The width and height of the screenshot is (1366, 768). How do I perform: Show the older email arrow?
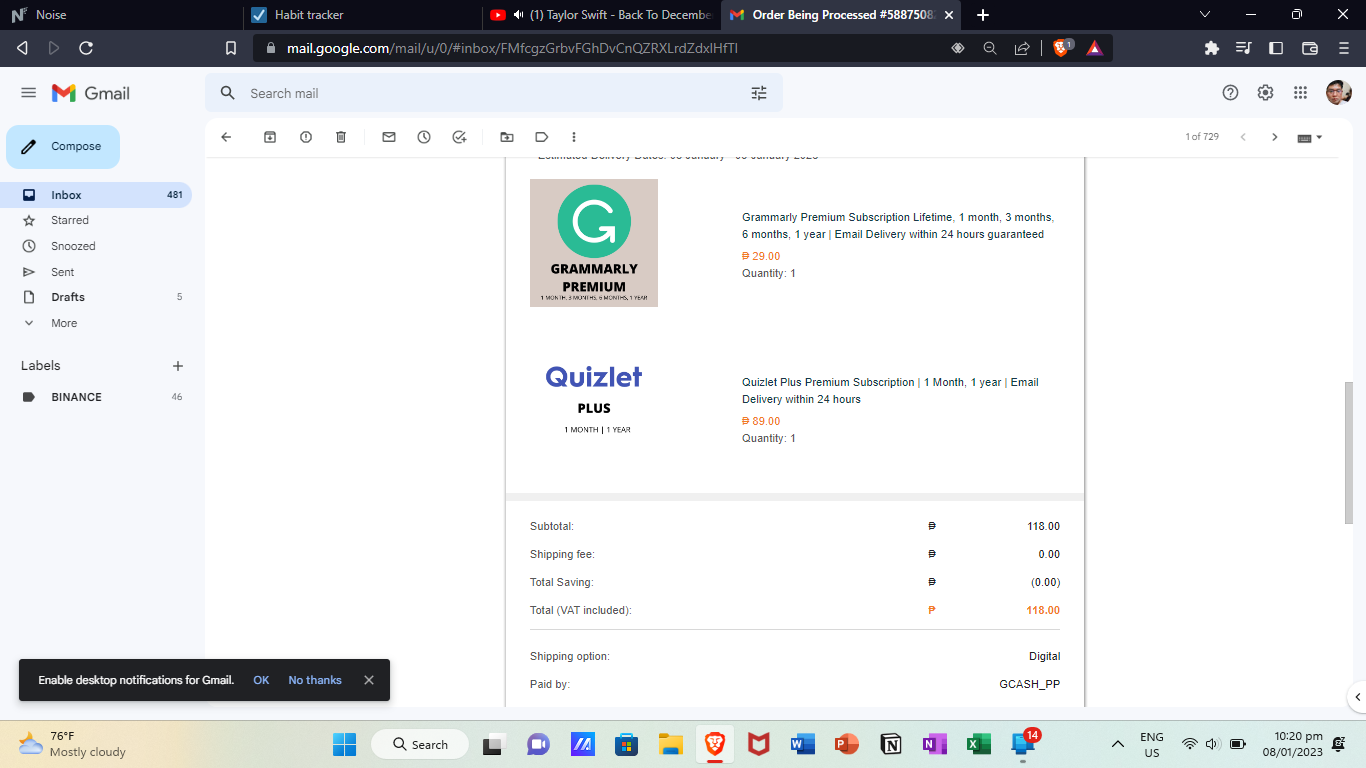tap(1275, 137)
